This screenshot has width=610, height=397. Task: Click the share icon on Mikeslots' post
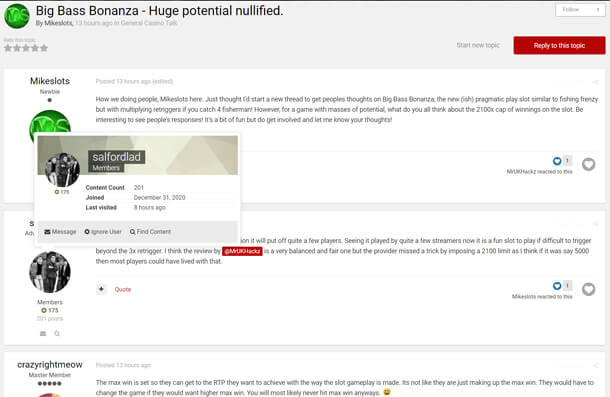coord(595,82)
